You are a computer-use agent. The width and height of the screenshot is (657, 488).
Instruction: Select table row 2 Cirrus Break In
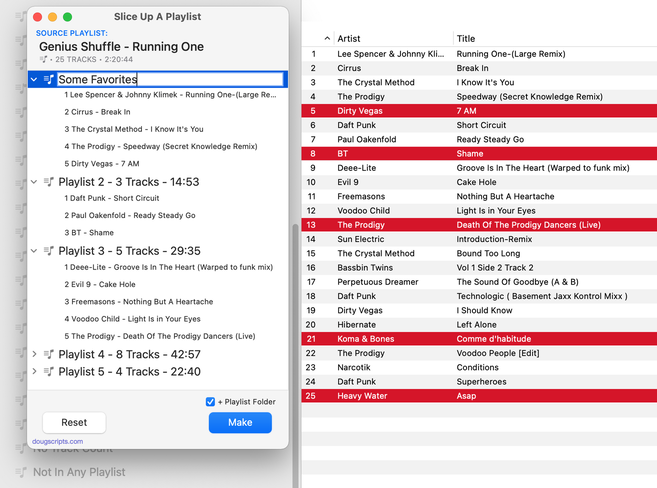coord(479,68)
